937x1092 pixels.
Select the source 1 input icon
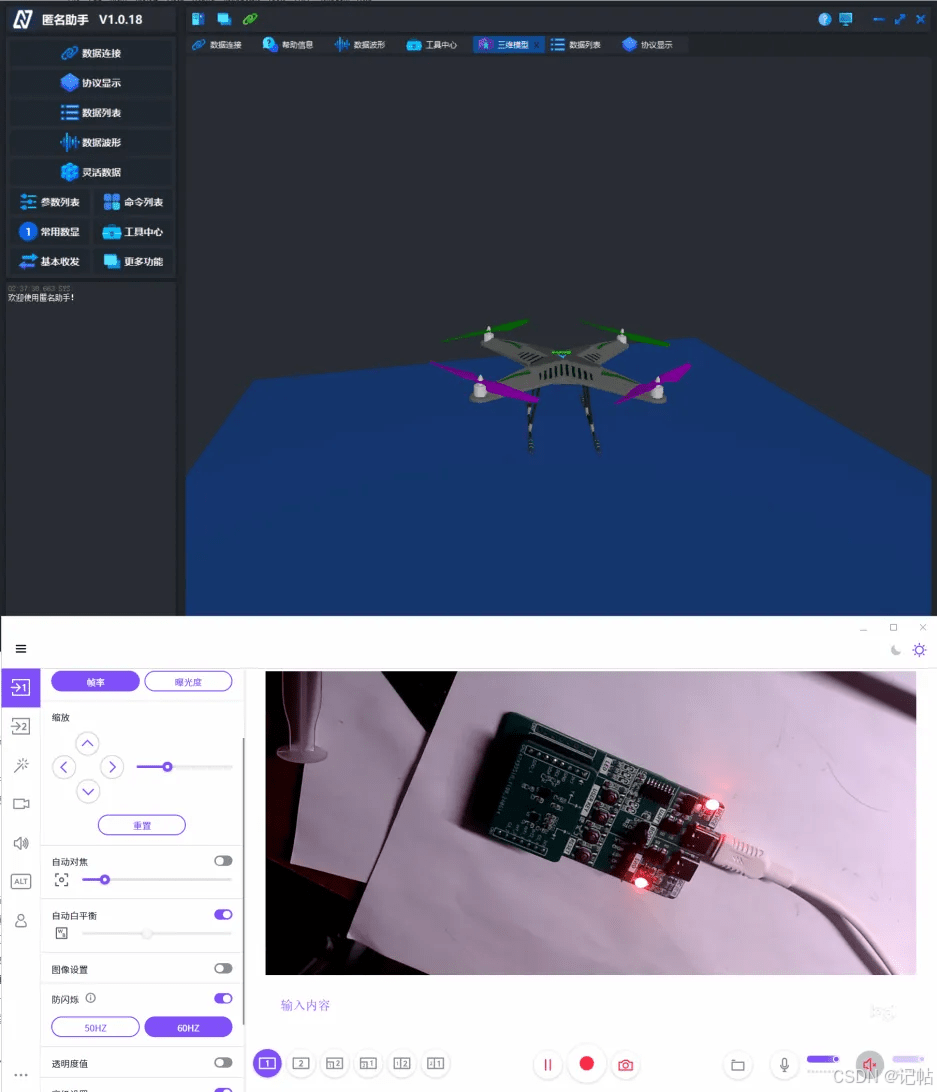[x=21, y=688]
